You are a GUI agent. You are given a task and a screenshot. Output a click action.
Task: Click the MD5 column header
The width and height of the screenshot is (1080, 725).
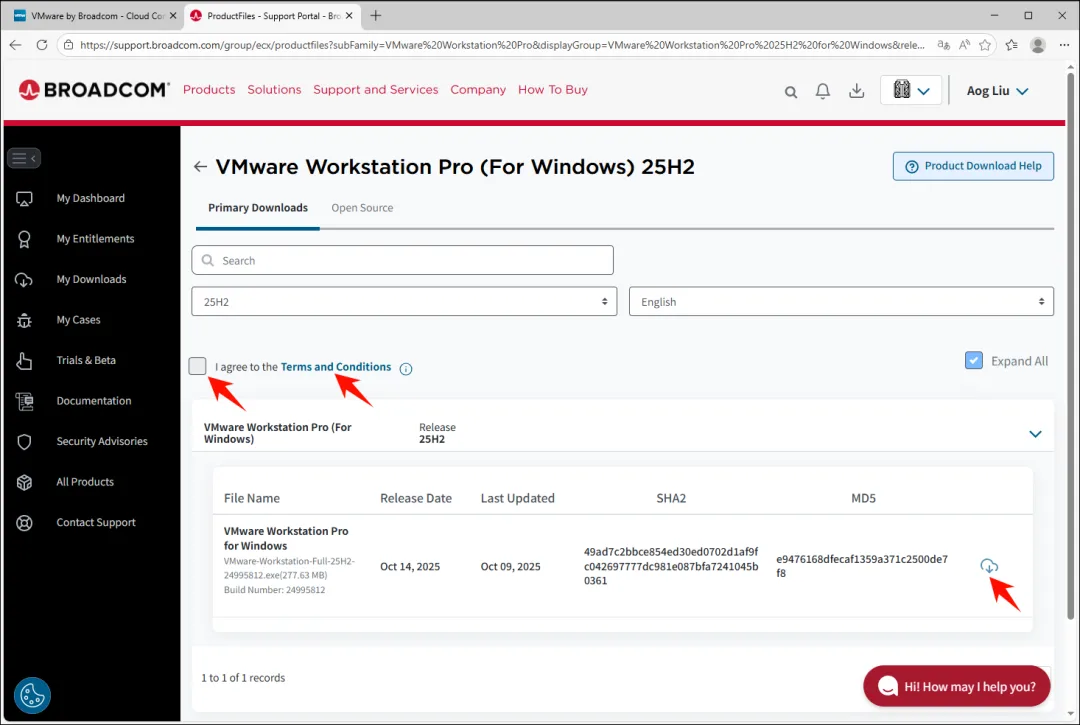[x=863, y=498]
